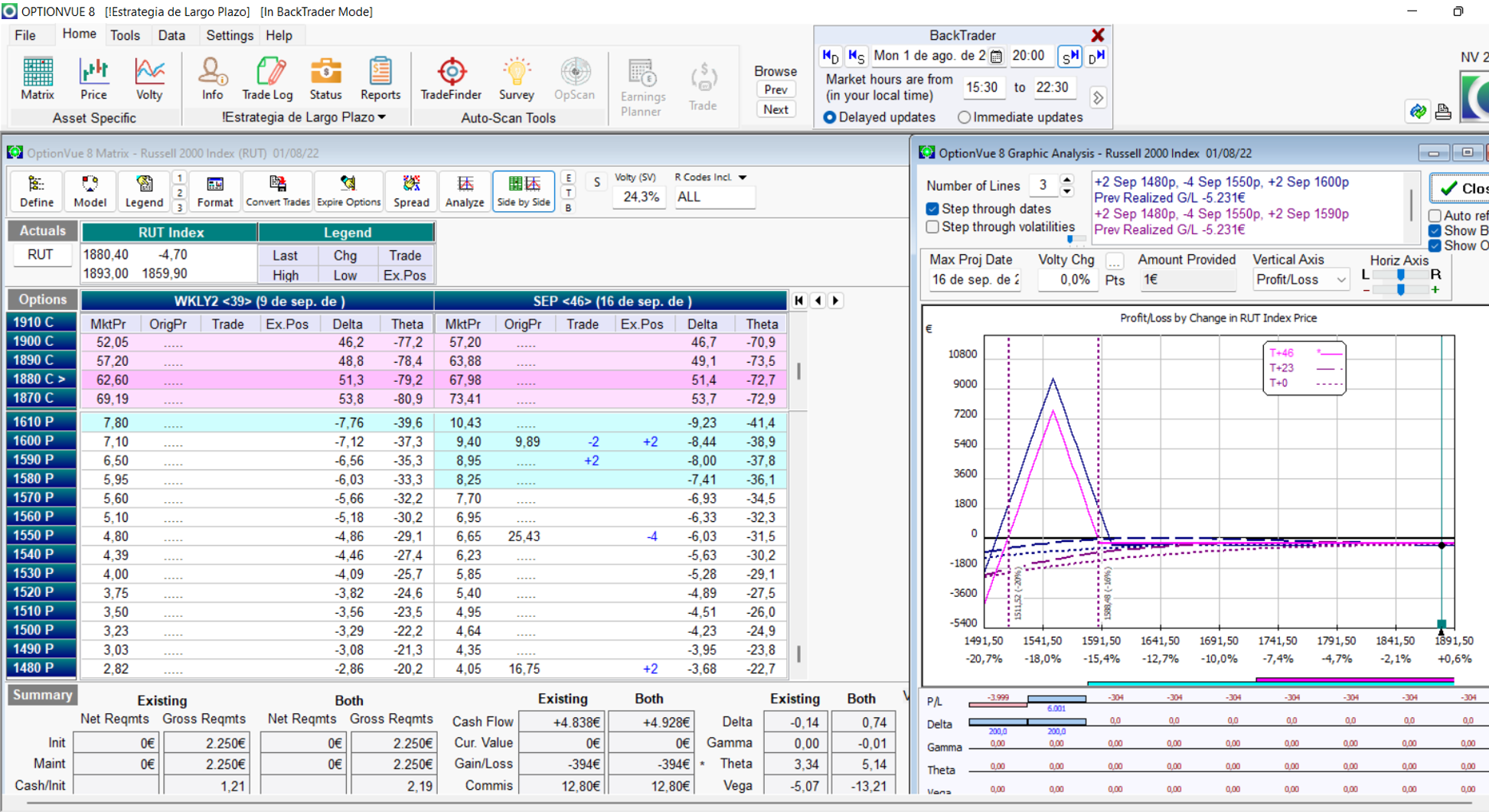Open the Status tool

(x=325, y=79)
